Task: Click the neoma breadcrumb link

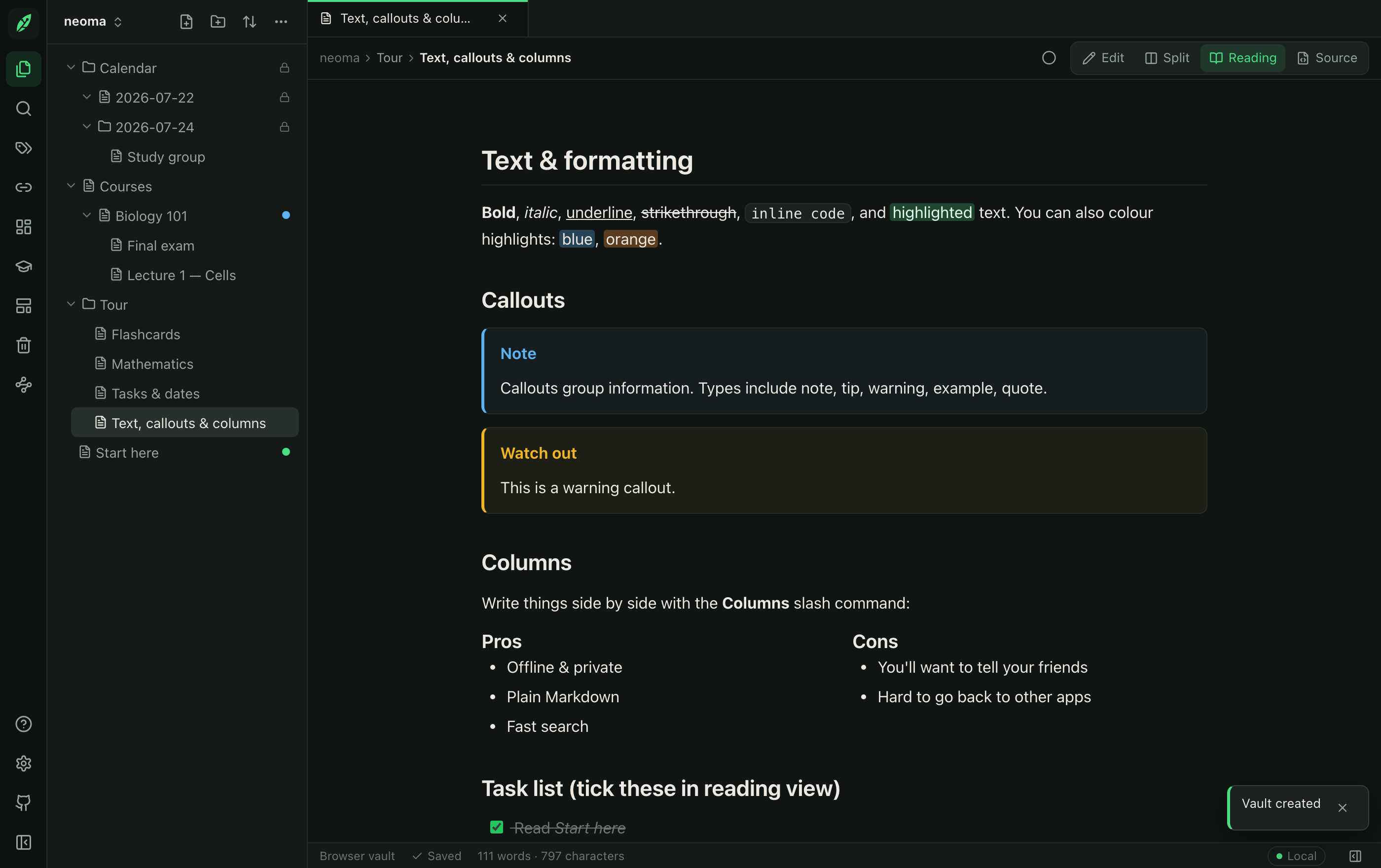Action: point(339,58)
